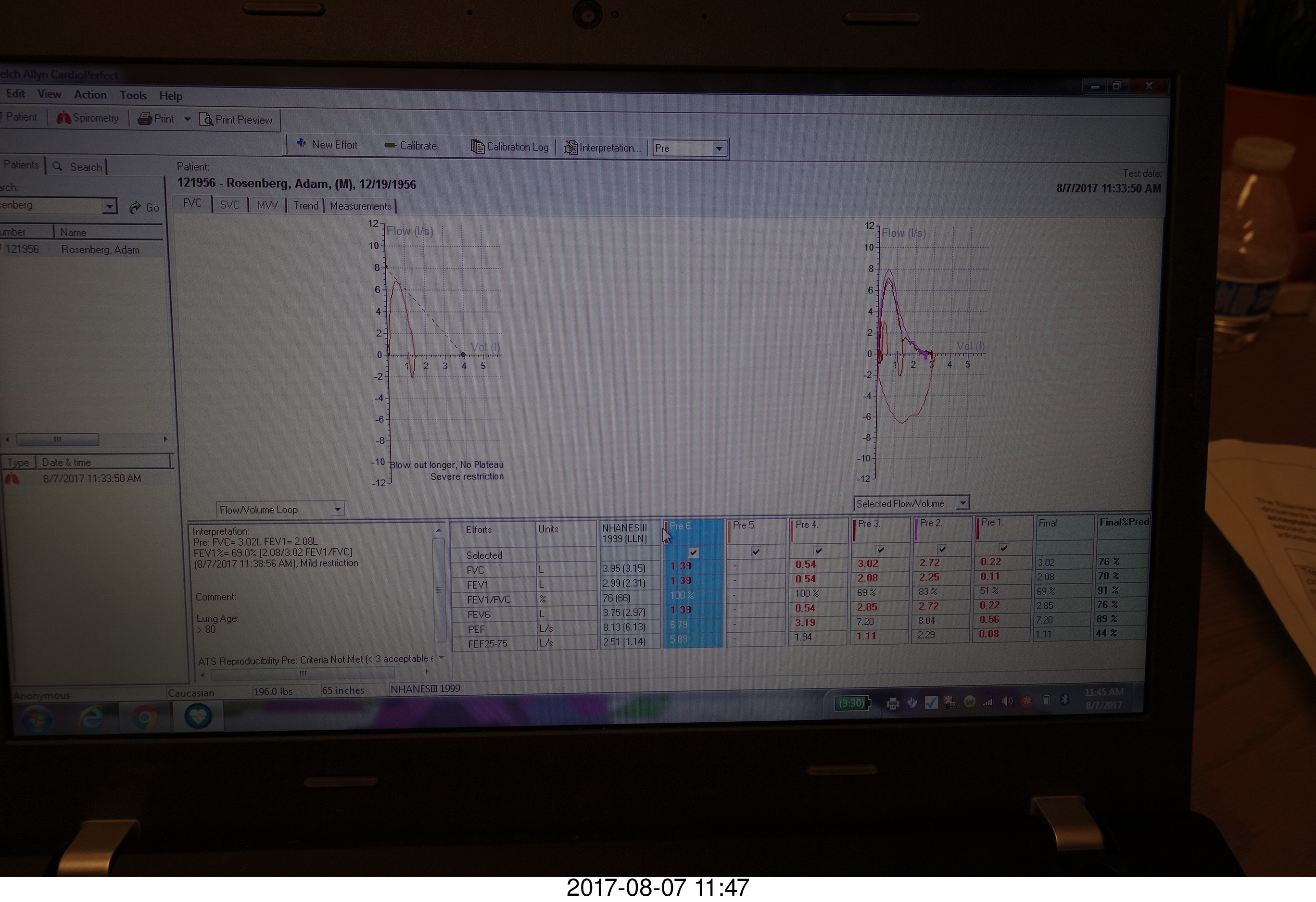Open the Pre phase dropdown
Image resolution: width=1316 pixels, height=902 pixels.
(719, 148)
